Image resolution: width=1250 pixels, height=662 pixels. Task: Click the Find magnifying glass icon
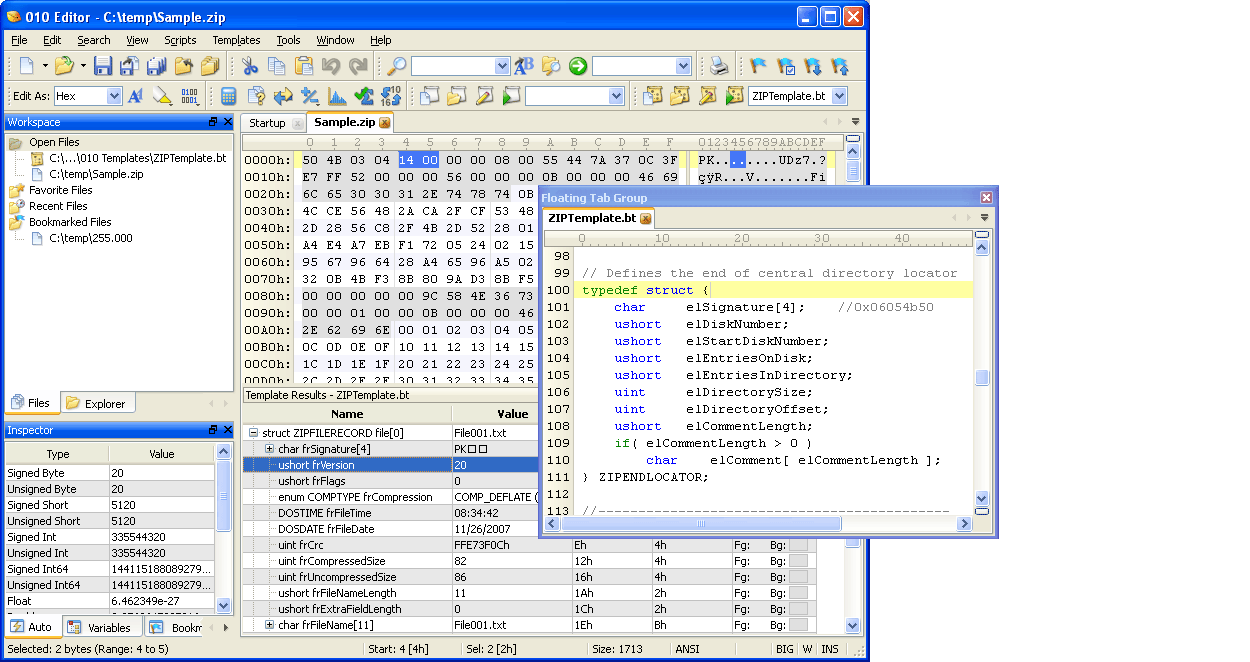click(397, 66)
